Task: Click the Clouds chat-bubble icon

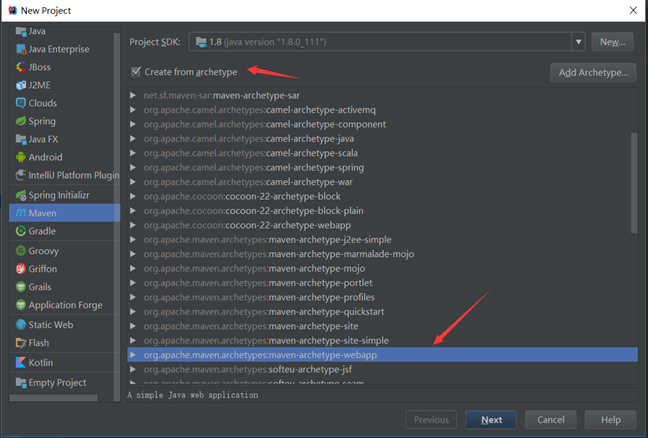Action: point(21,103)
